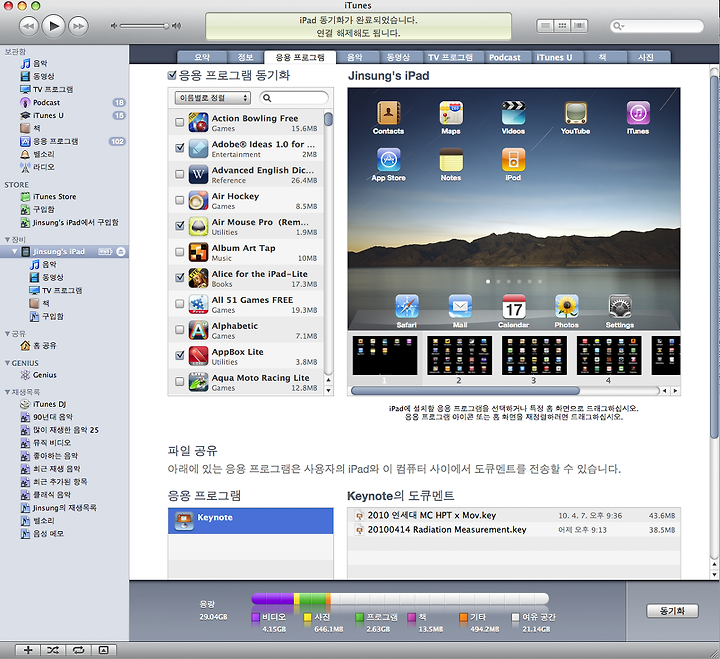Viewport: 720px width, 659px height.
Task: Click the iTunes search field
Action: coord(657,26)
